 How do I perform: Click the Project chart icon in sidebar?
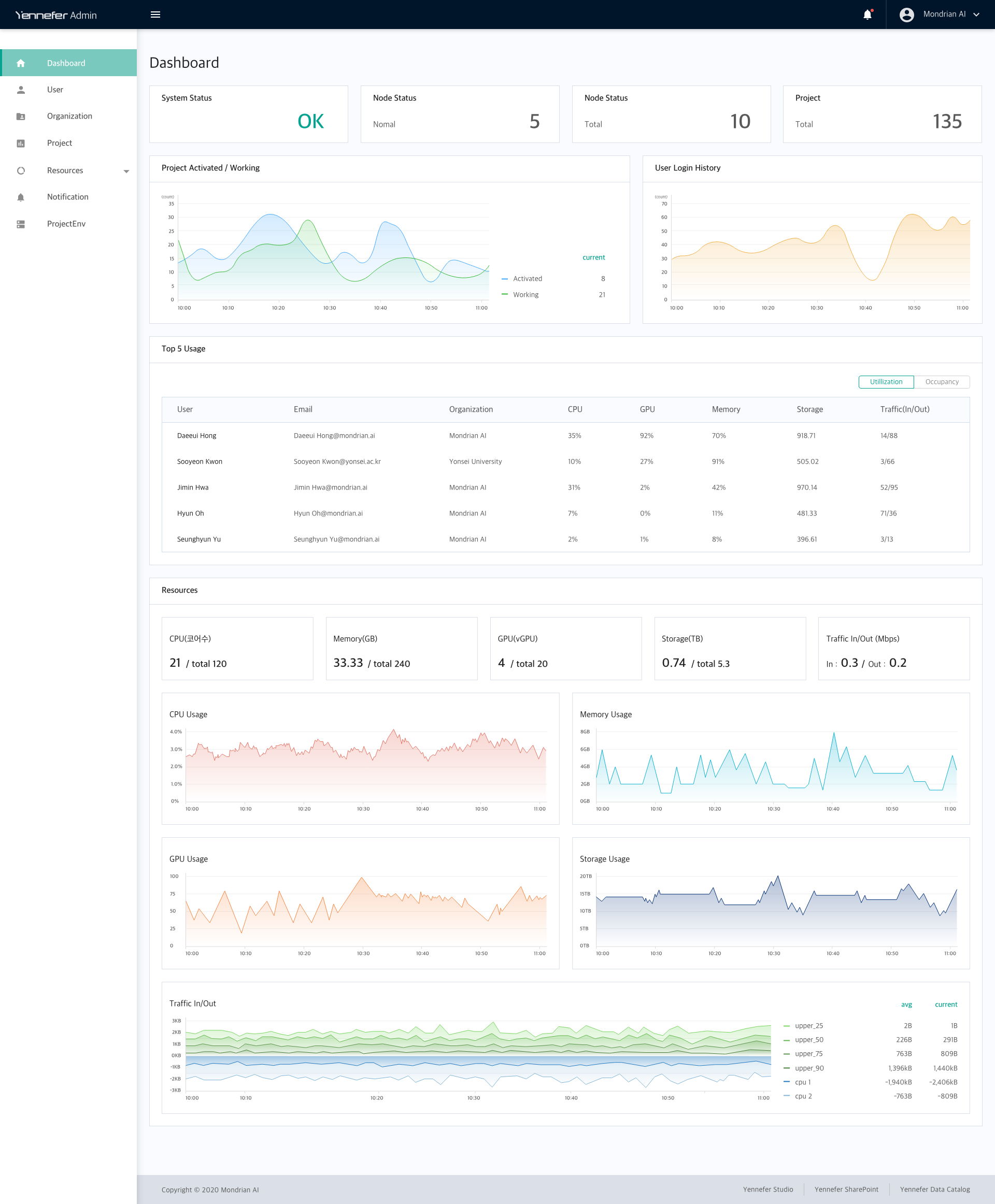point(21,144)
